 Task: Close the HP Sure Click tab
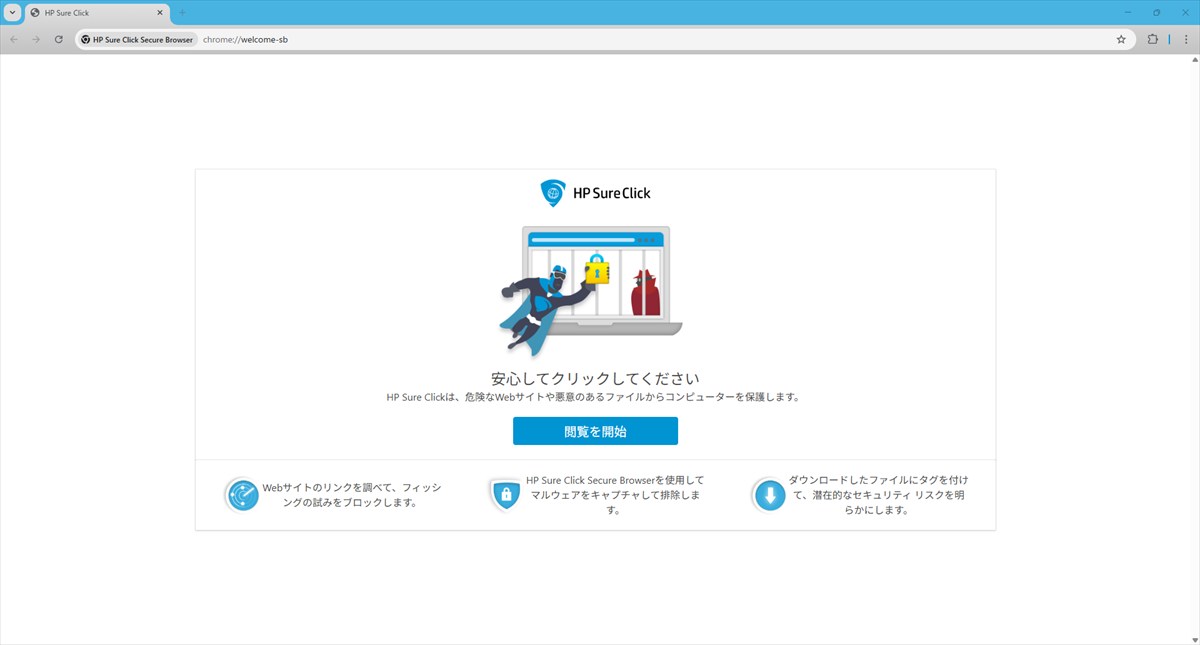click(x=160, y=13)
